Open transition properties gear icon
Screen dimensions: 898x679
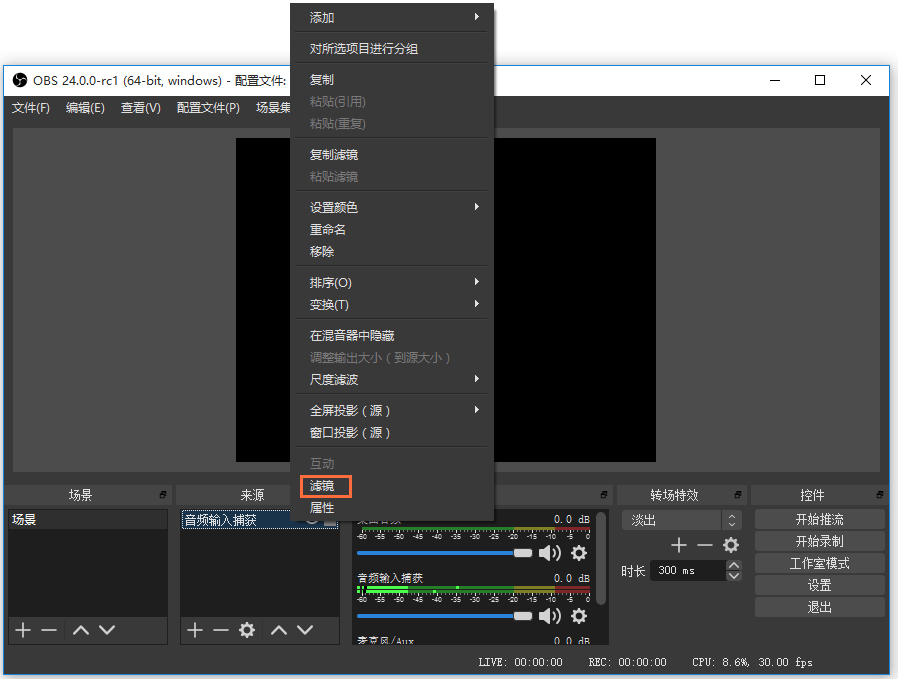[x=731, y=545]
